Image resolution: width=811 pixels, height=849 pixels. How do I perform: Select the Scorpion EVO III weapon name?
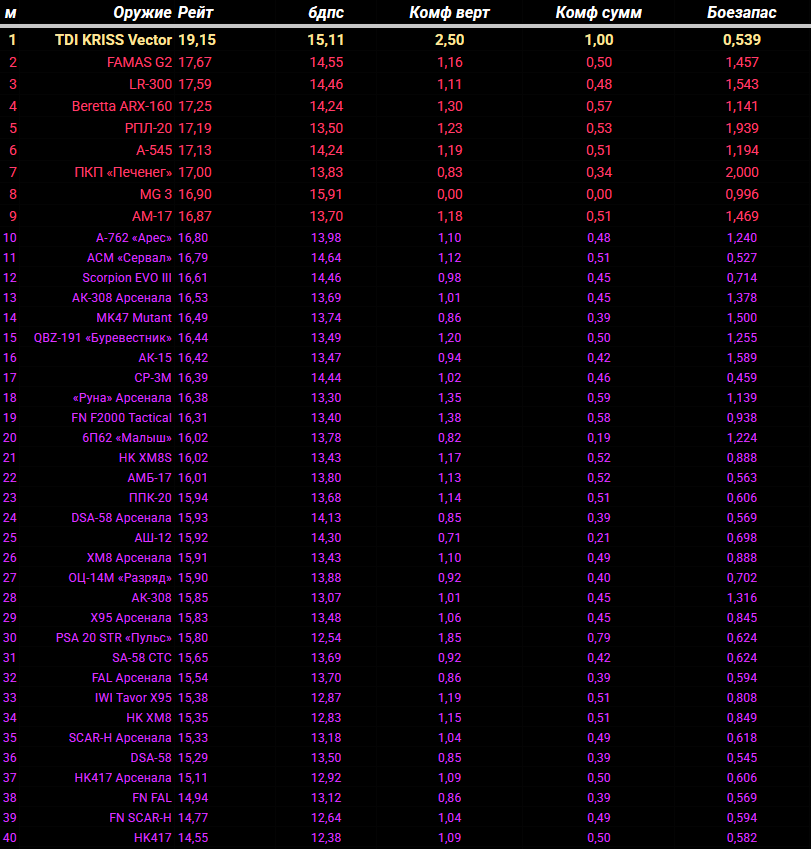127,278
